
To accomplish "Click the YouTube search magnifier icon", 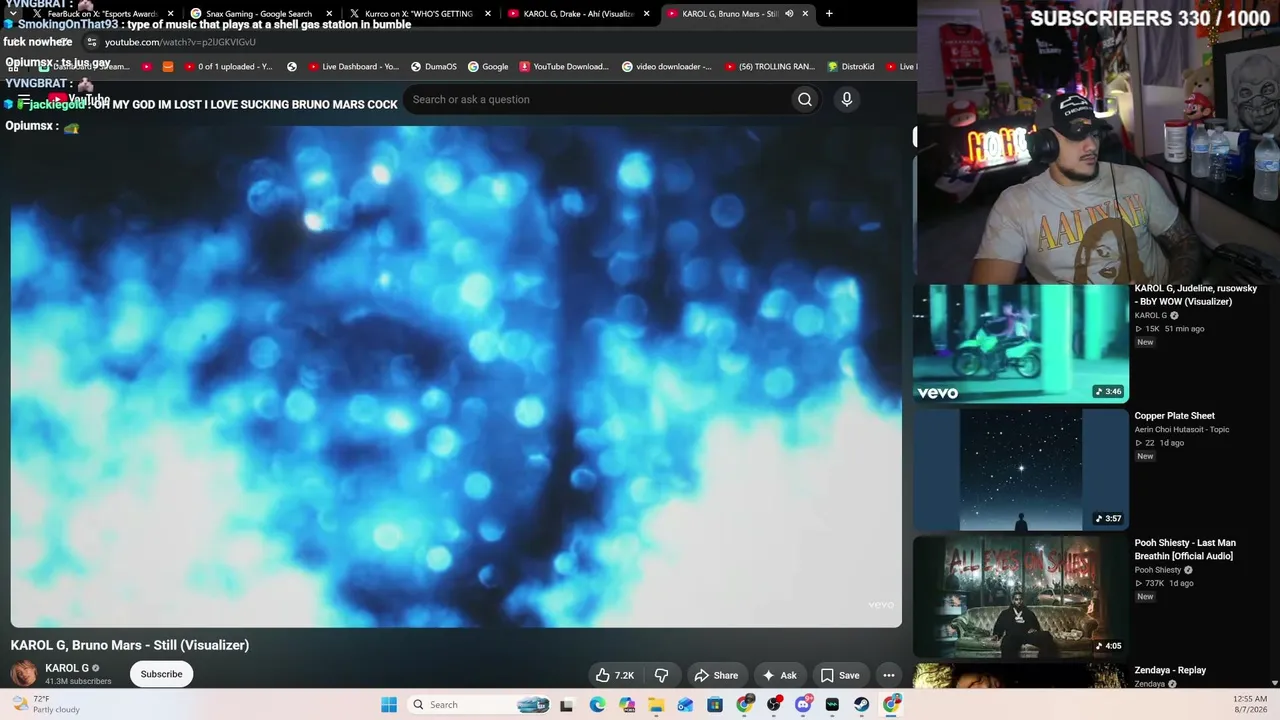I will [x=805, y=99].
